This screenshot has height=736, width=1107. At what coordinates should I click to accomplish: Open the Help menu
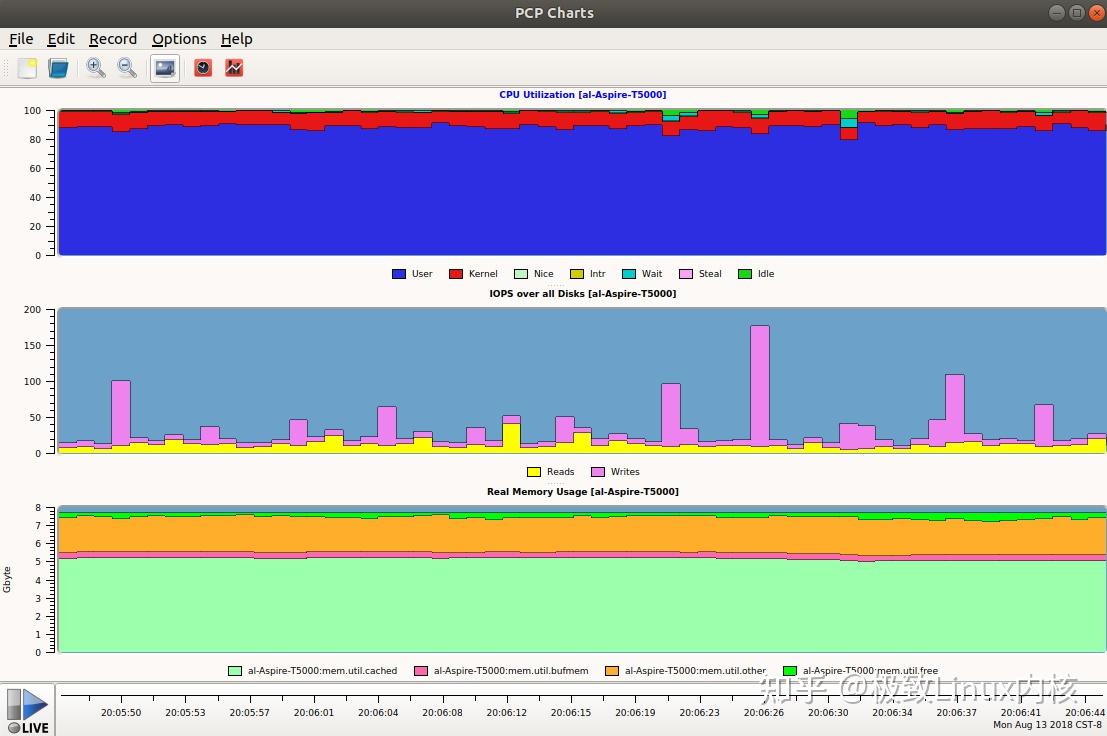point(237,39)
